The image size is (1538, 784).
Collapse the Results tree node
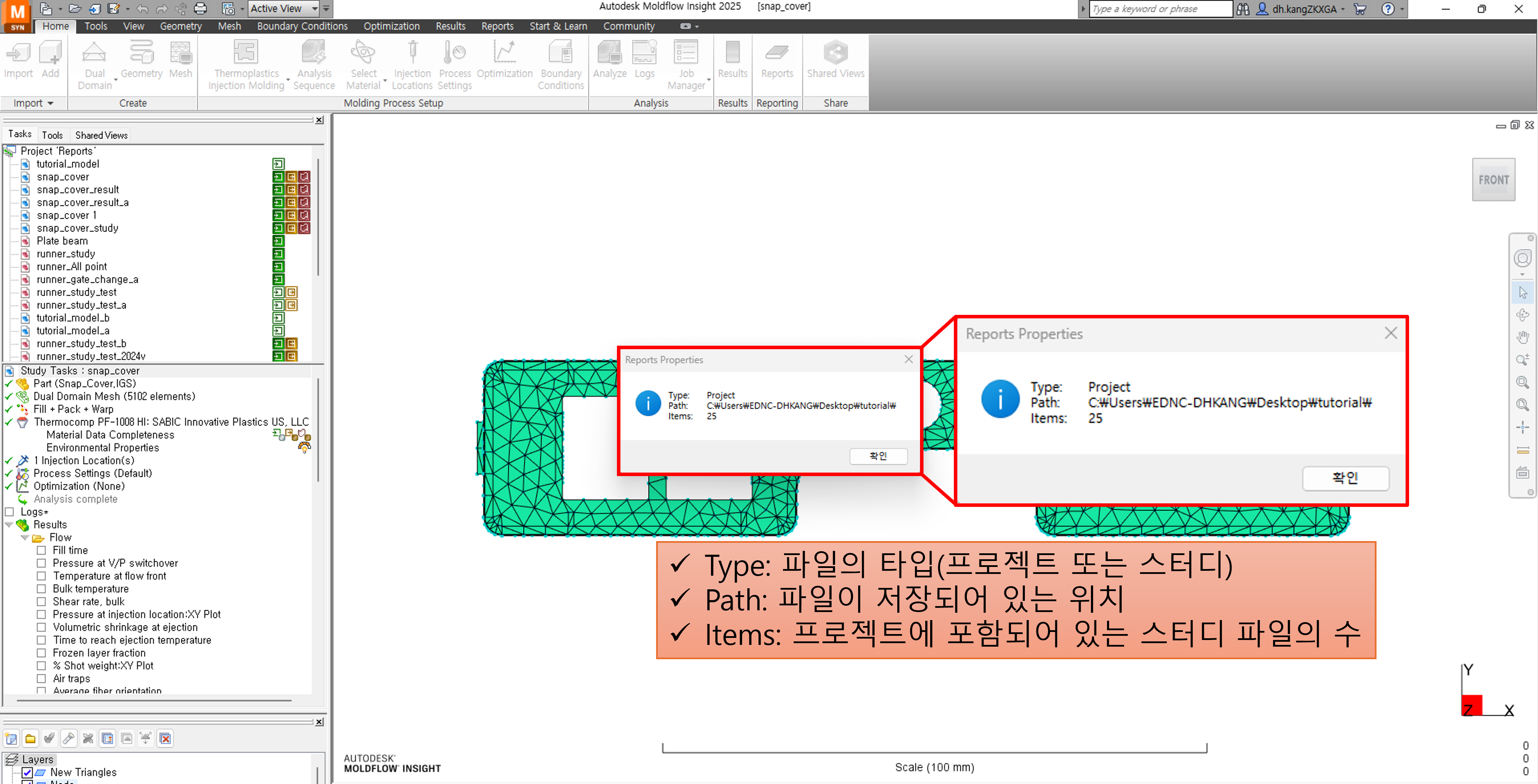pos(9,525)
